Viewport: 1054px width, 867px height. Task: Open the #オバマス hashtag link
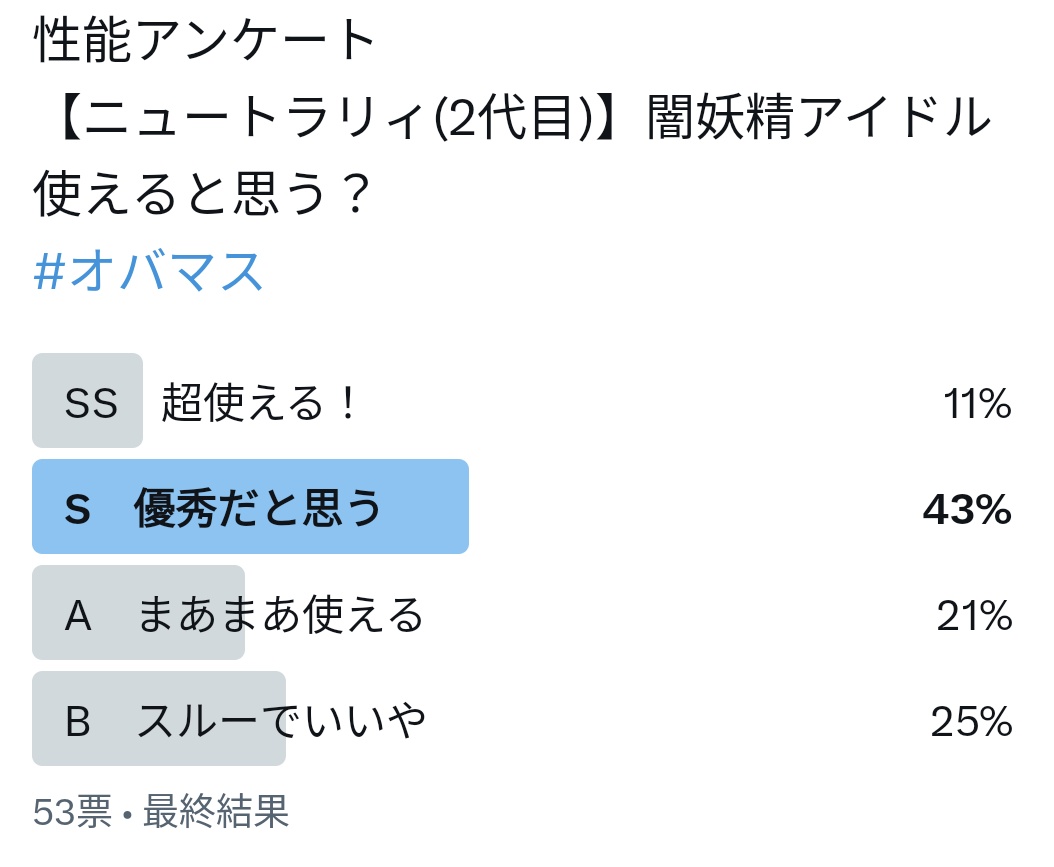coord(148,271)
